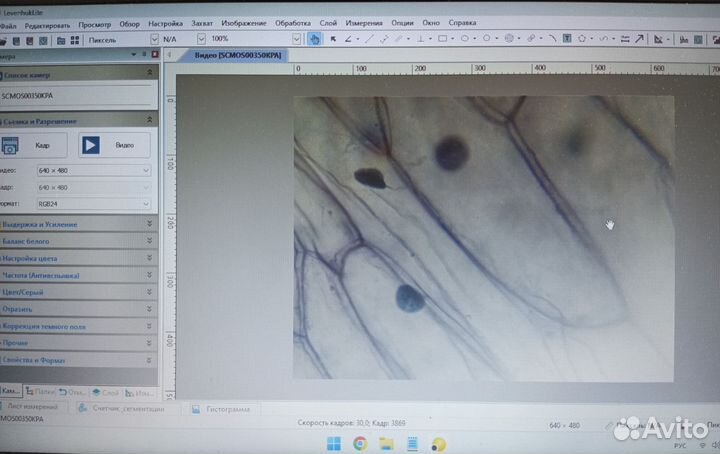Click the Windows Start button
Image resolution: width=720 pixels, height=454 pixels.
[334, 442]
